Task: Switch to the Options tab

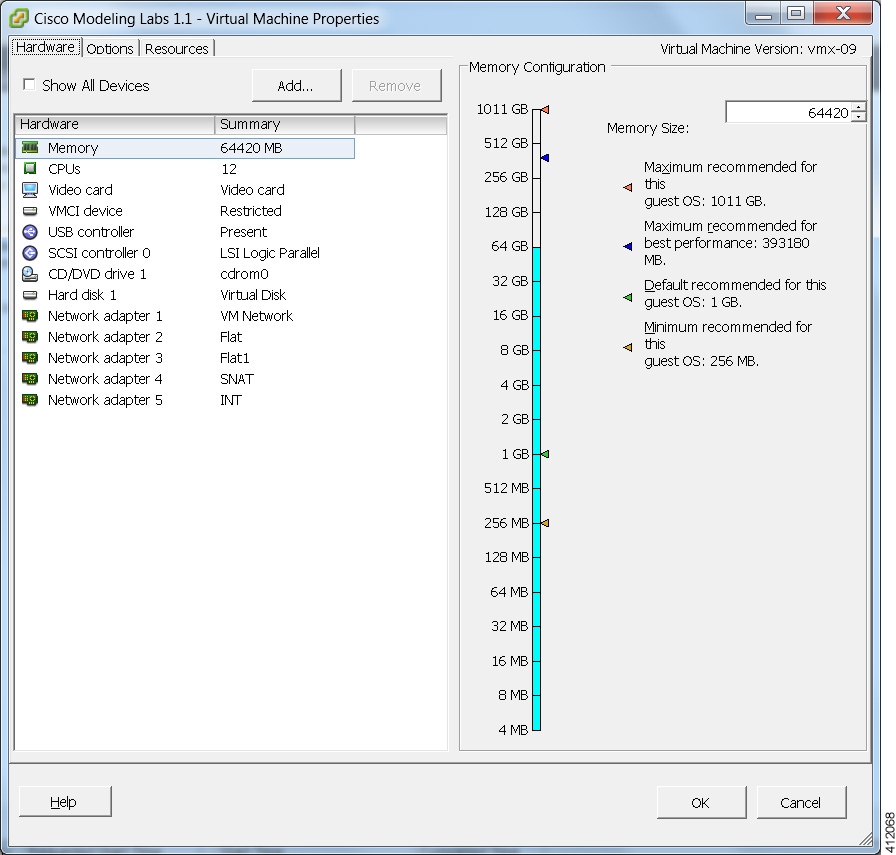Action: [110, 48]
